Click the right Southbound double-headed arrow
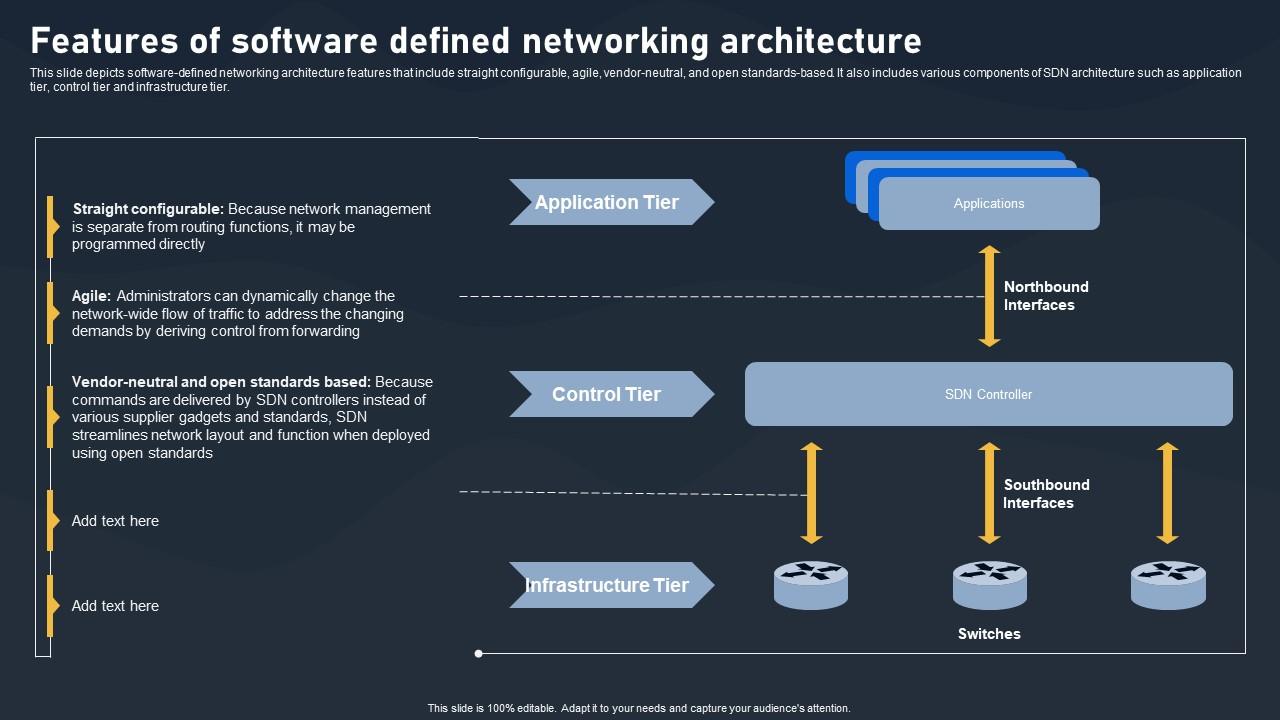Viewport: 1280px width, 720px height. pyautogui.click(x=1167, y=493)
